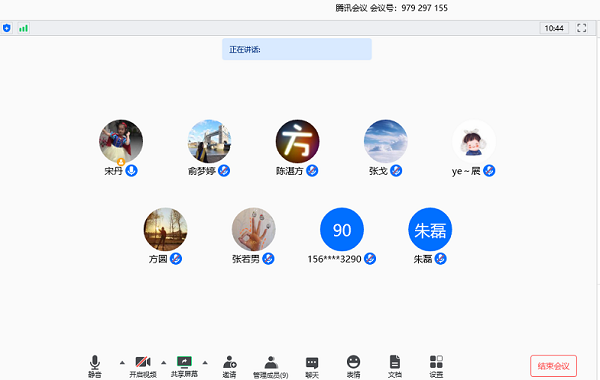600x380 pixels.
Task: Open the documents icon
Action: (395, 362)
